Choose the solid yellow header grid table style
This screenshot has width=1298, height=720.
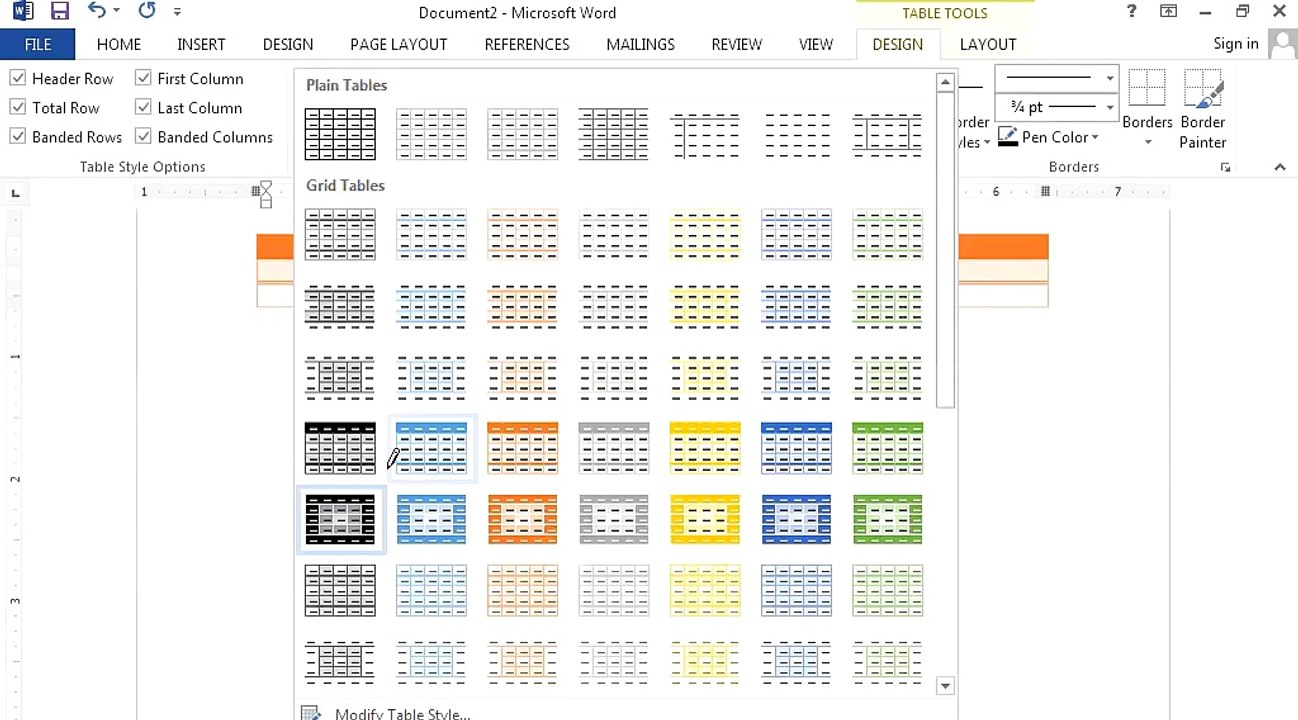point(705,447)
